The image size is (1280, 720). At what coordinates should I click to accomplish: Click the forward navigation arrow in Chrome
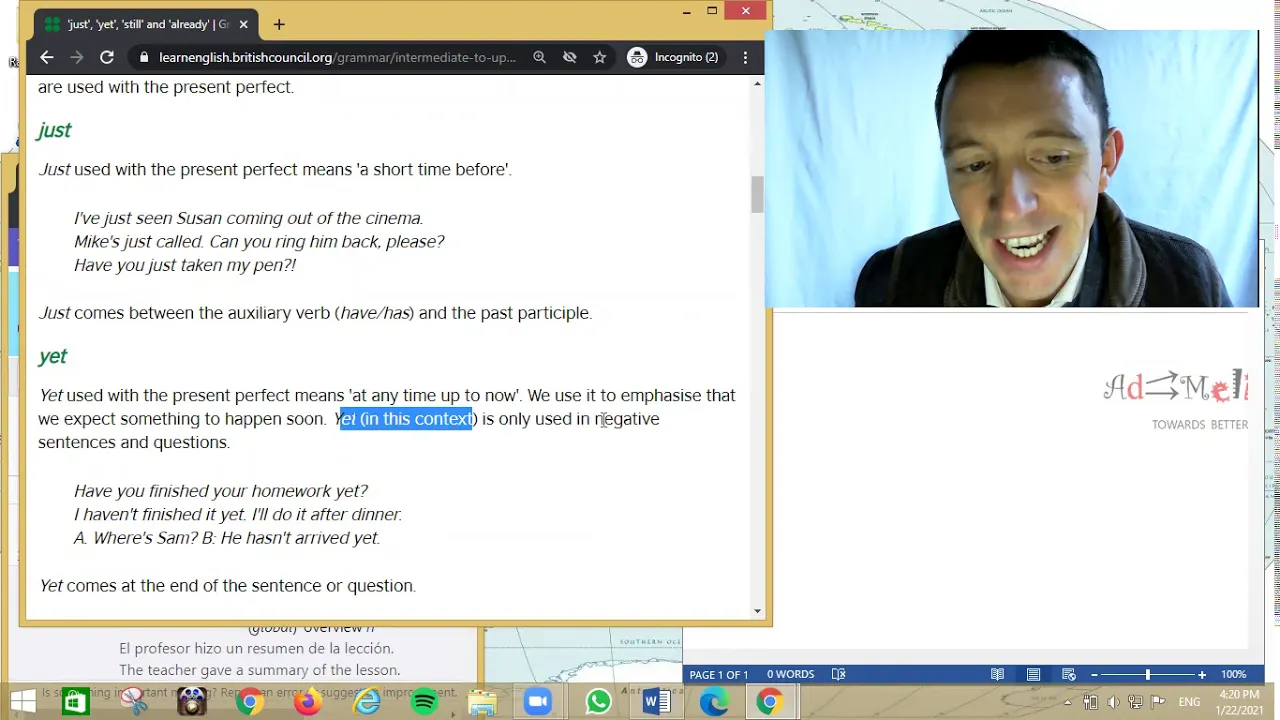click(76, 57)
